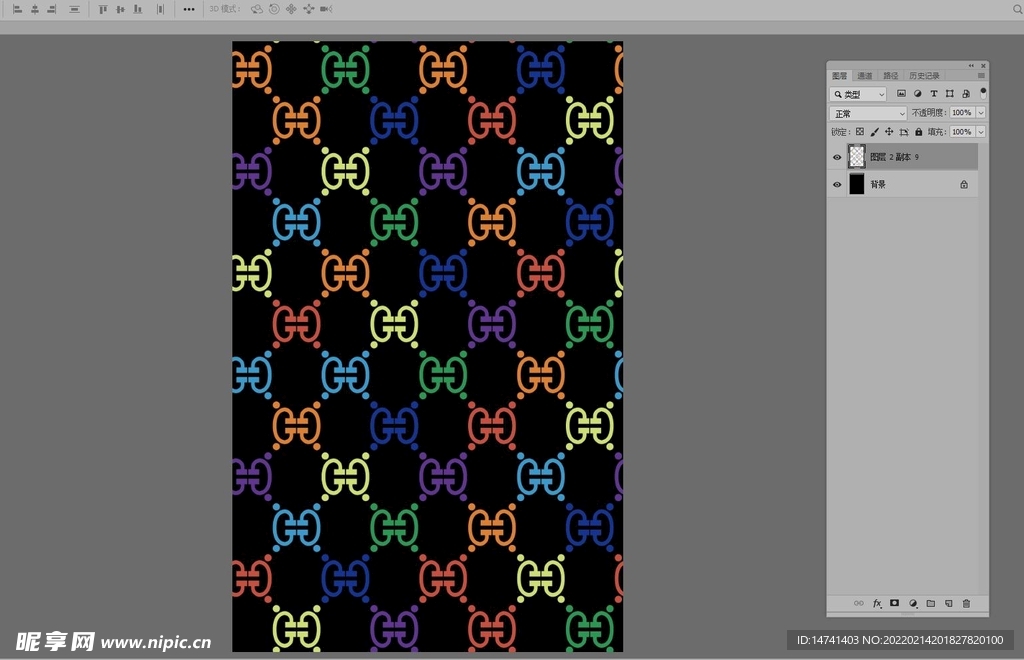Click the link layers icon
This screenshot has width=1024, height=660.
click(859, 603)
